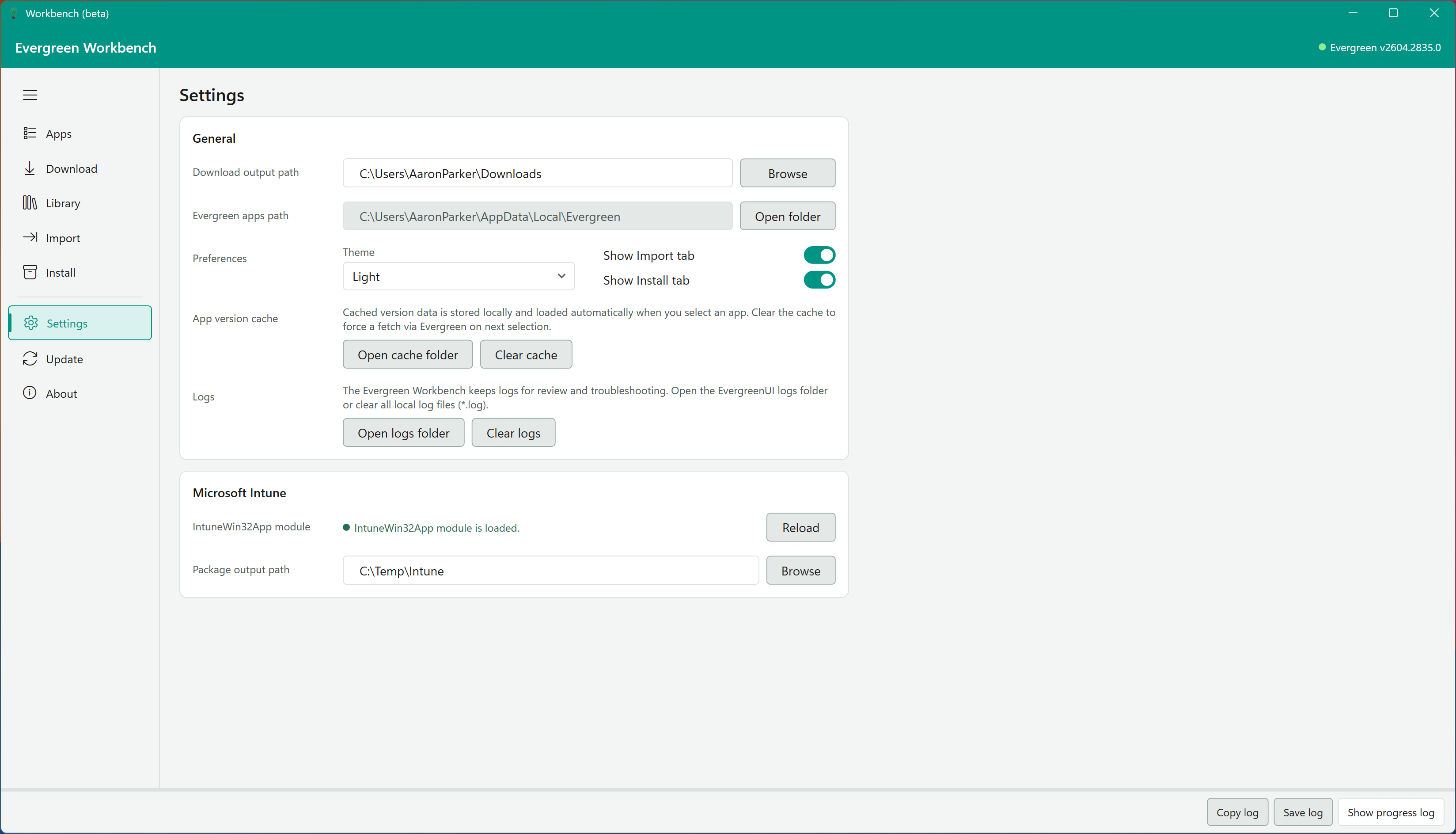Viewport: 1456px width, 834px height.
Task: Click the Import arrow icon in the sidebar
Action: click(30, 237)
